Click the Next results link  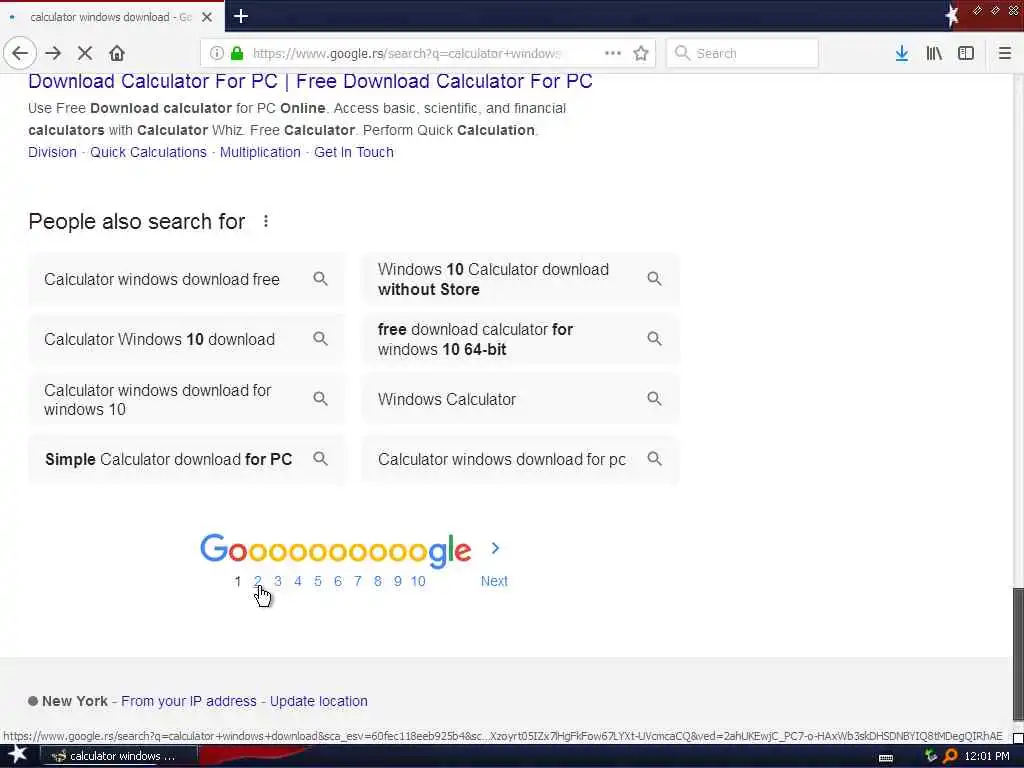pos(494,581)
